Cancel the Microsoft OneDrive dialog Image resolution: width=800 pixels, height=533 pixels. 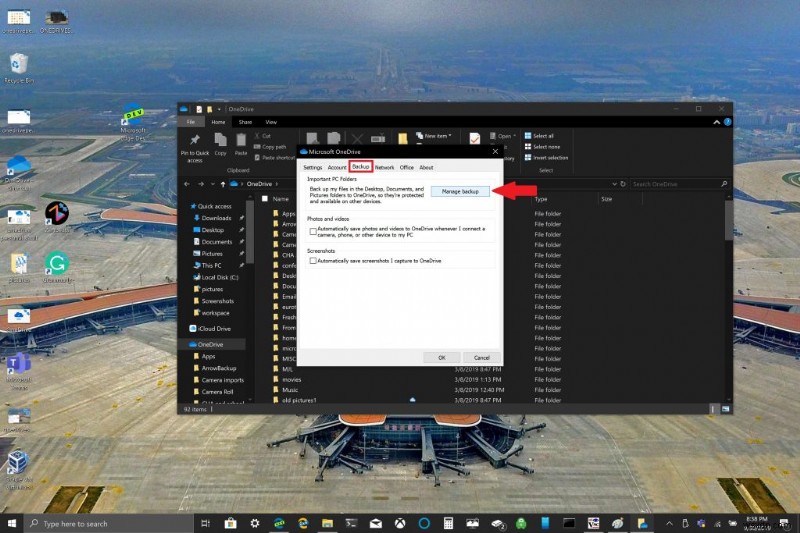(x=481, y=358)
